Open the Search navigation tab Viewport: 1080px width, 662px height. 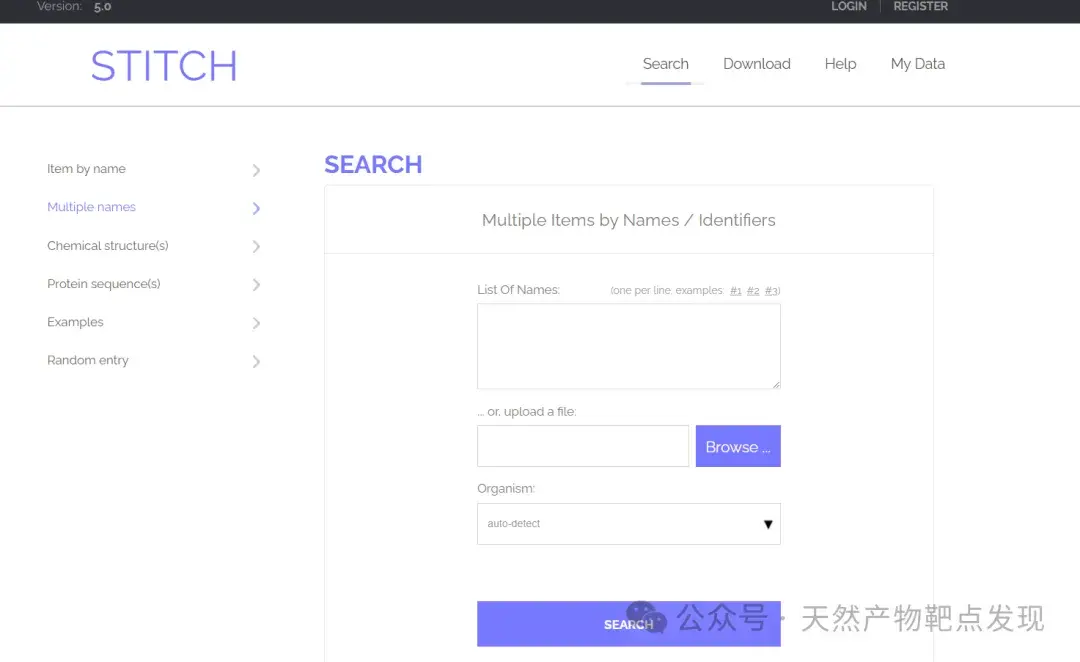pyautogui.click(x=665, y=64)
